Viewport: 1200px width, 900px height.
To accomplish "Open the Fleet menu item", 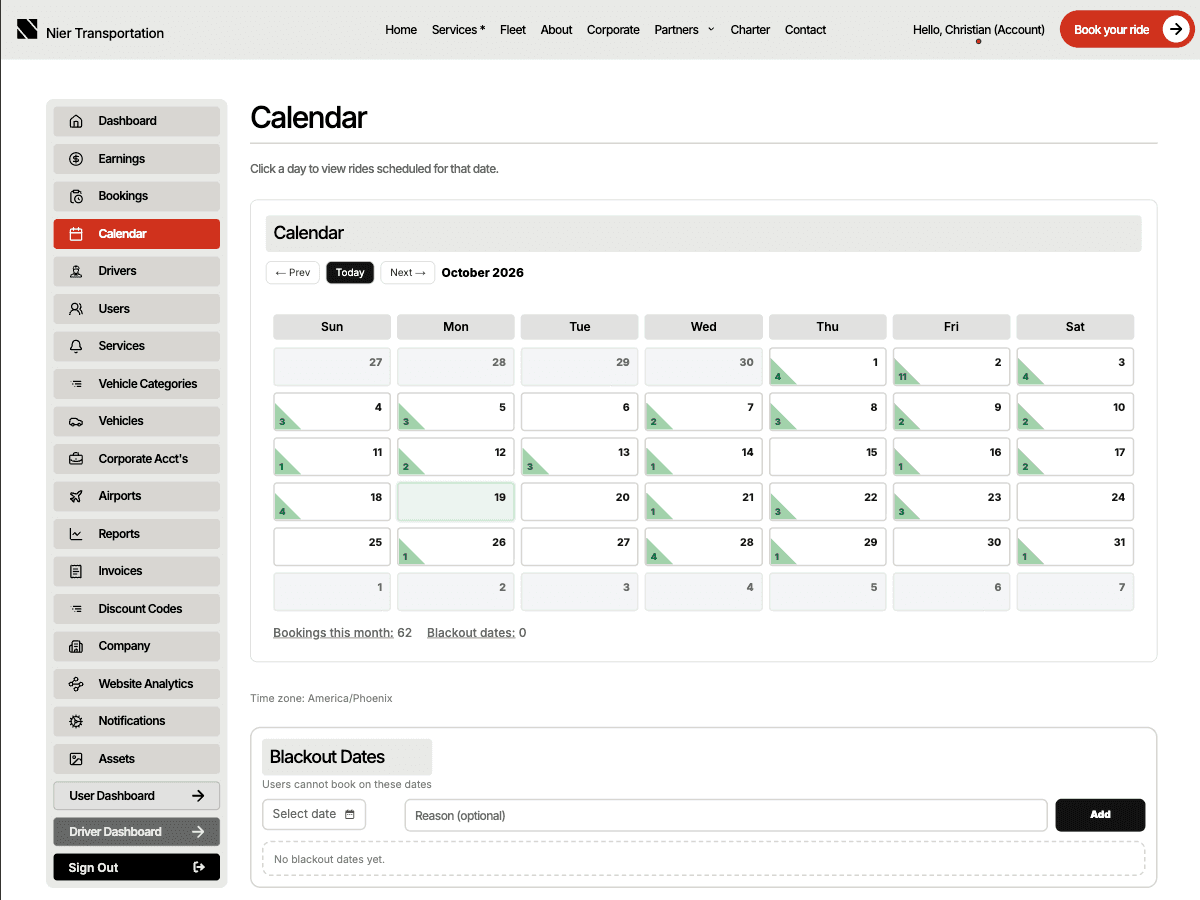I will (513, 30).
